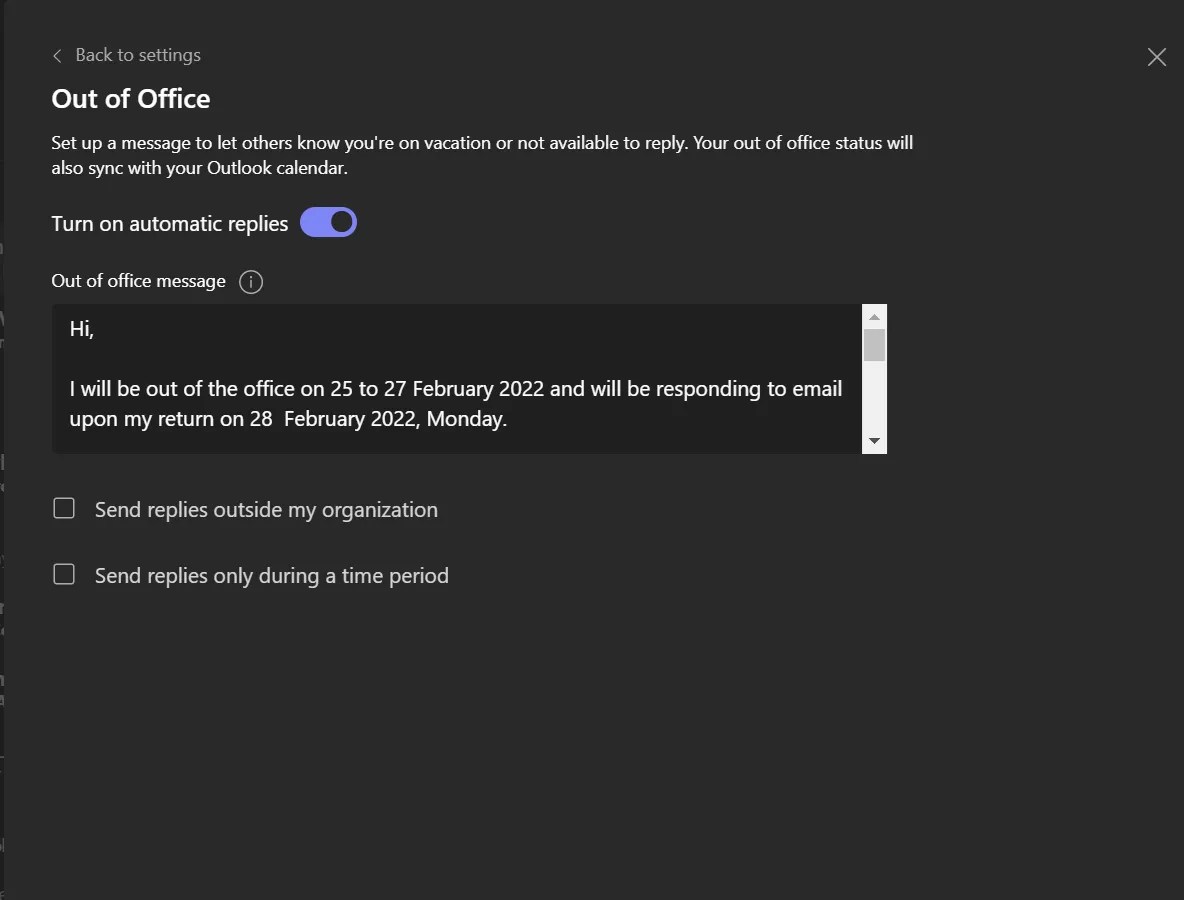1184x900 pixels.
Task: Click the 'Send replies outside my organization' label
Action: 265,509
